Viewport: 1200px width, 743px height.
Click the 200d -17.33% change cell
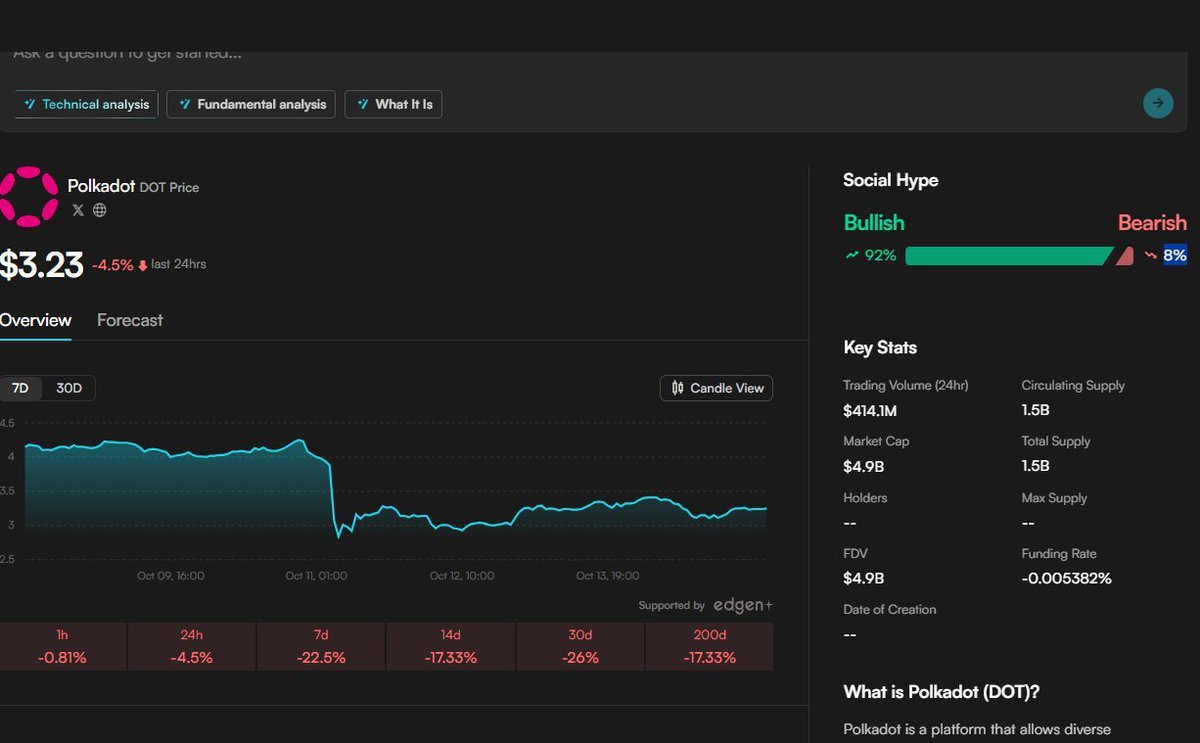coord(710,646)
